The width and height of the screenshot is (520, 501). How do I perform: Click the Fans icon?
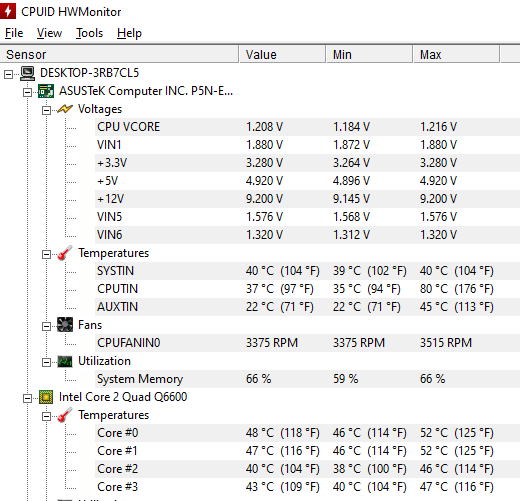coord(65,325)
